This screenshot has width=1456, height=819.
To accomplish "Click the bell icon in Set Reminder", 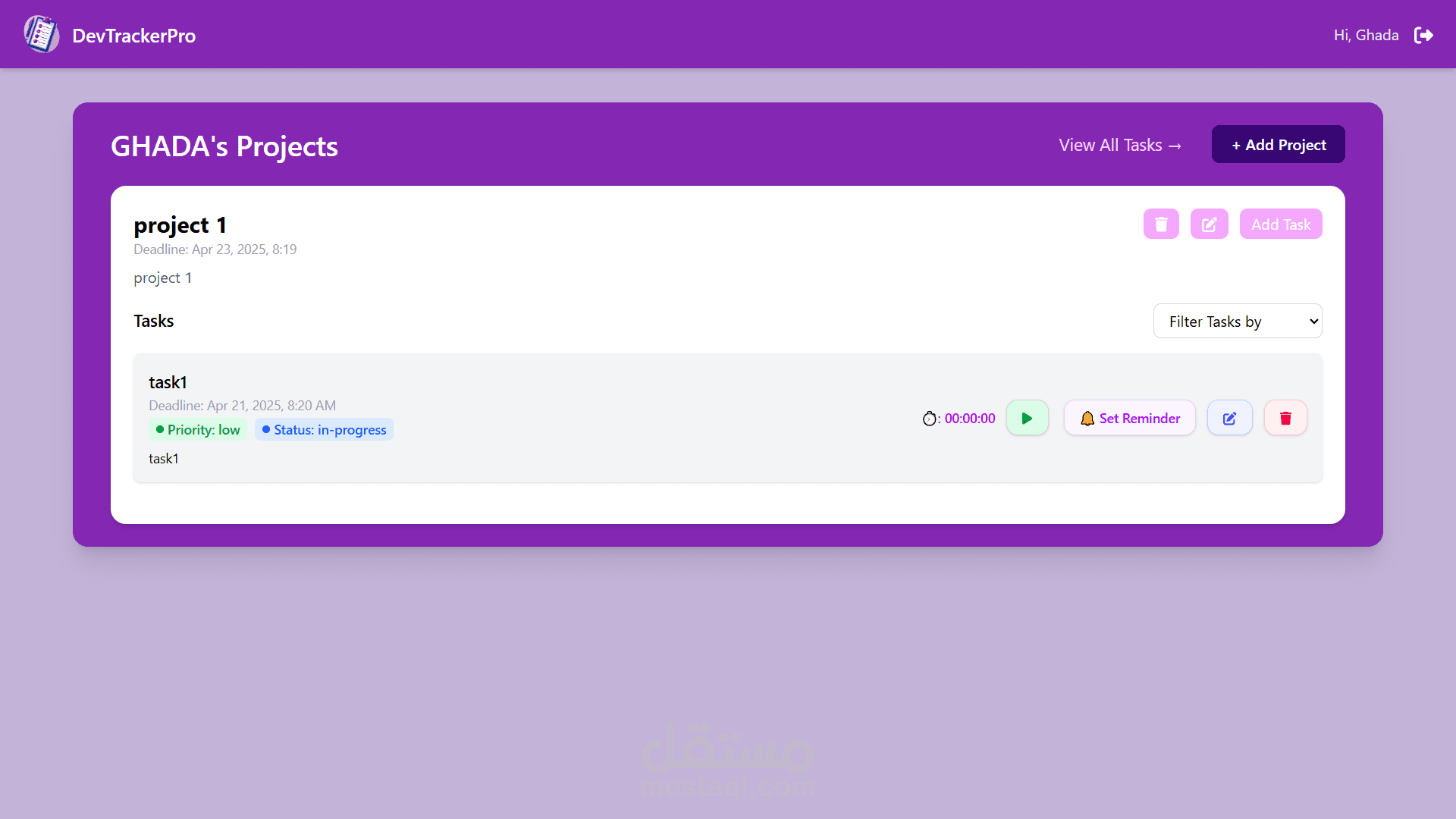I will (1087, 419).
